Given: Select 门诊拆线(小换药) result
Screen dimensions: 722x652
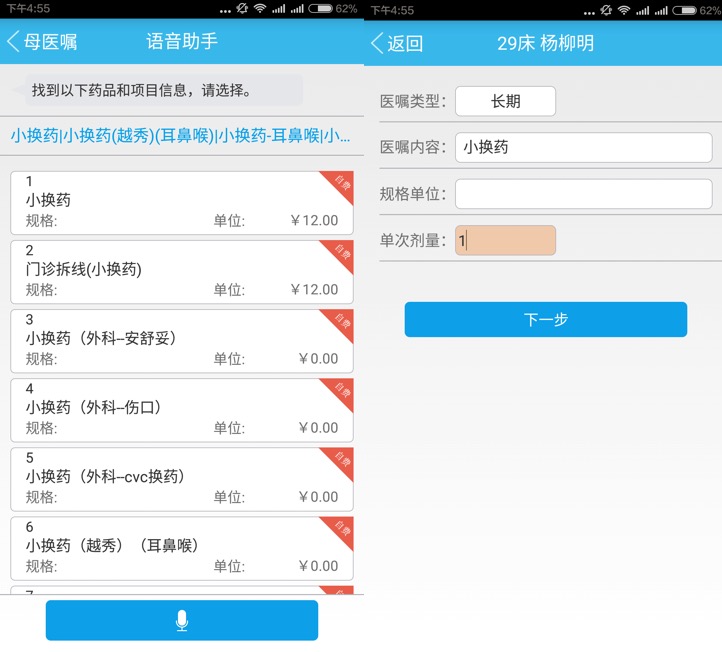Looking at the screenshot, I should (170, 271).
